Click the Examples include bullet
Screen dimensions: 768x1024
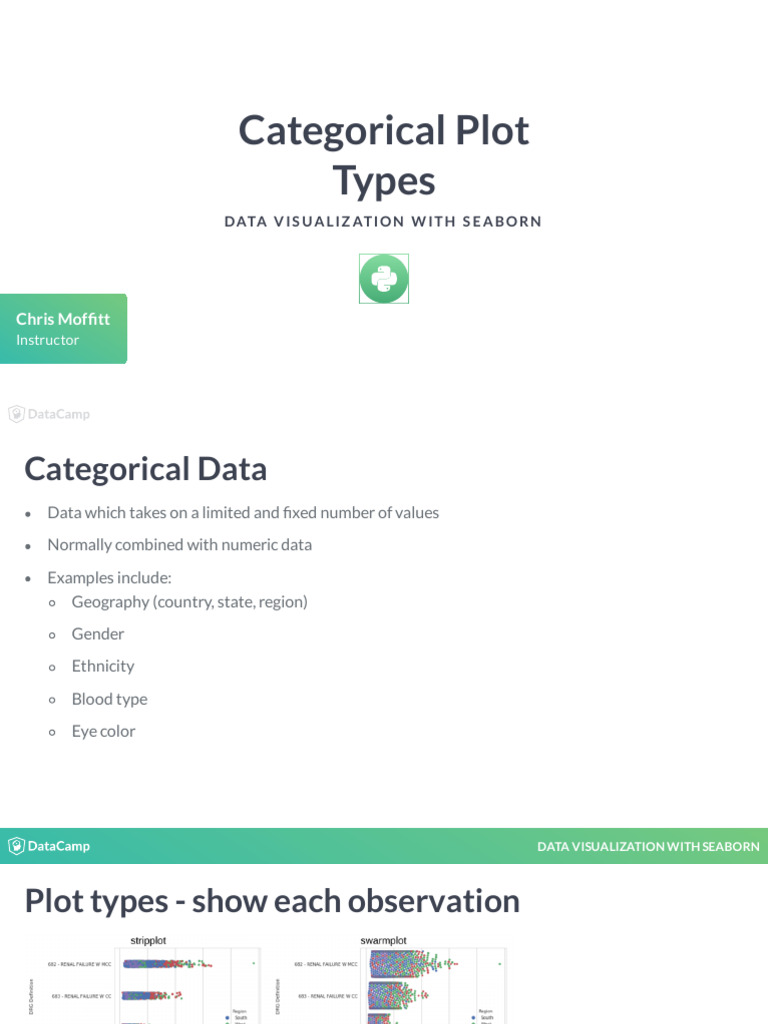click(x=110, y=578)
